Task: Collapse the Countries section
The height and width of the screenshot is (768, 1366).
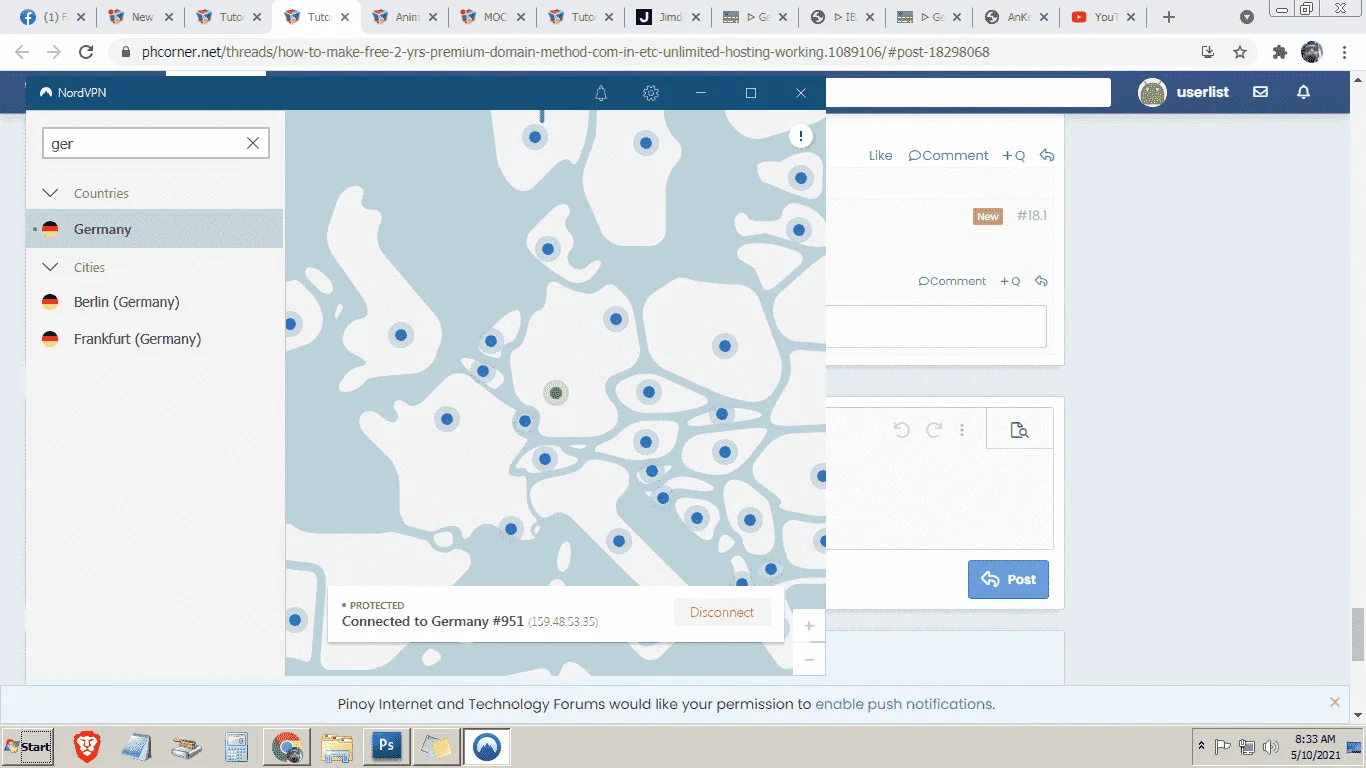Action: click(50, 193)
